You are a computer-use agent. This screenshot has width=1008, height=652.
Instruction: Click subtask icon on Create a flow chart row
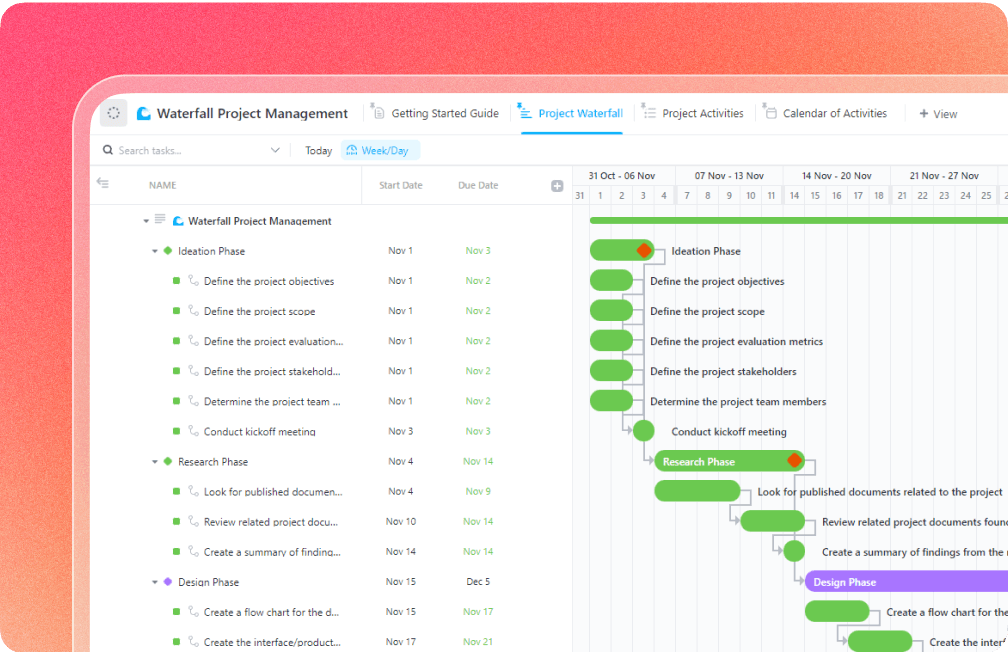[x=194, y=611]
